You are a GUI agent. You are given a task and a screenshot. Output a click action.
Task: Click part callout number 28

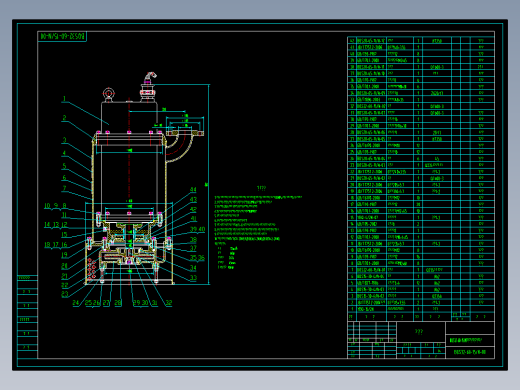(118, 303)
